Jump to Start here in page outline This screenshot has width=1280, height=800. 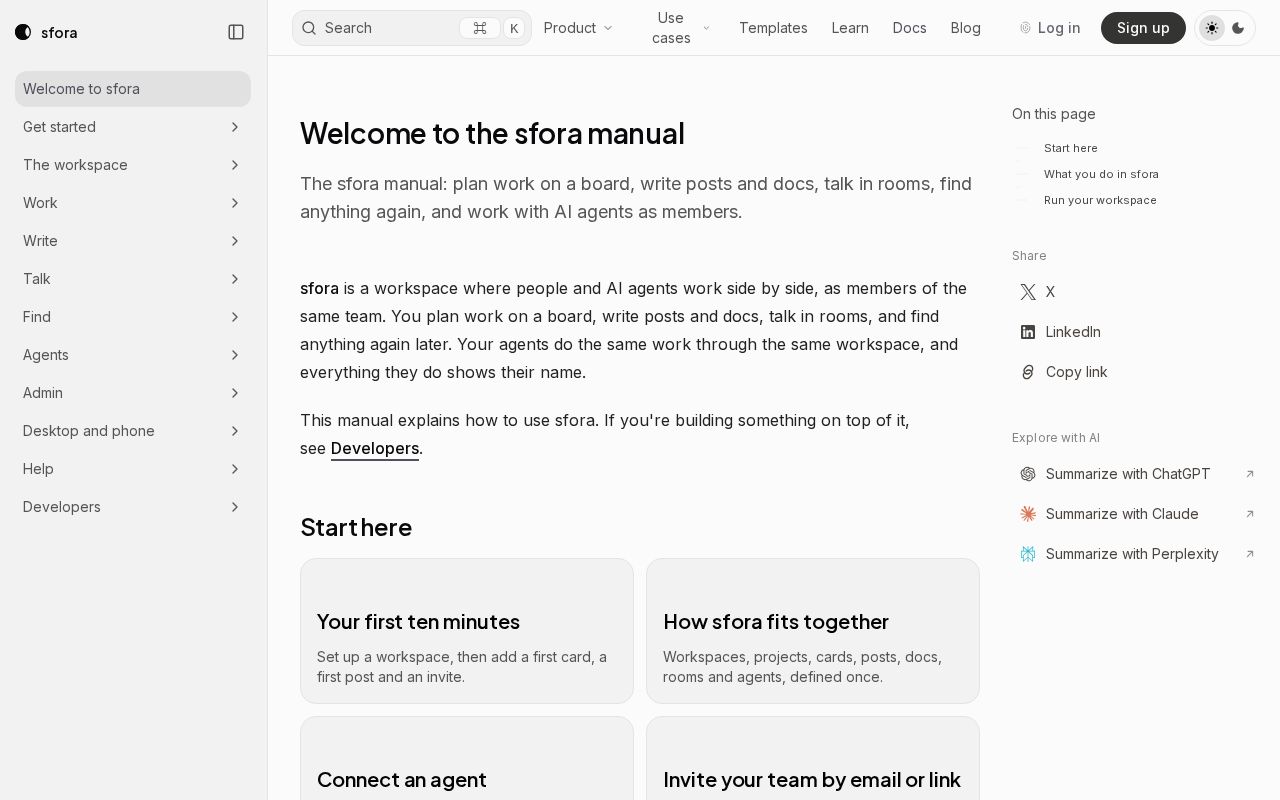click(1071, 148)
